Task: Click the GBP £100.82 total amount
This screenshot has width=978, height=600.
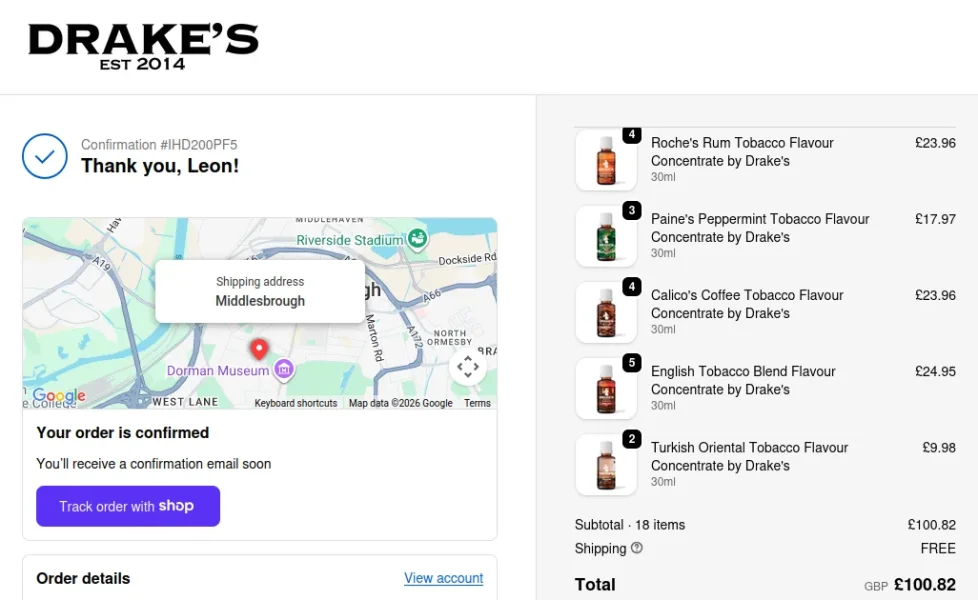Action: tap(910, 584)
